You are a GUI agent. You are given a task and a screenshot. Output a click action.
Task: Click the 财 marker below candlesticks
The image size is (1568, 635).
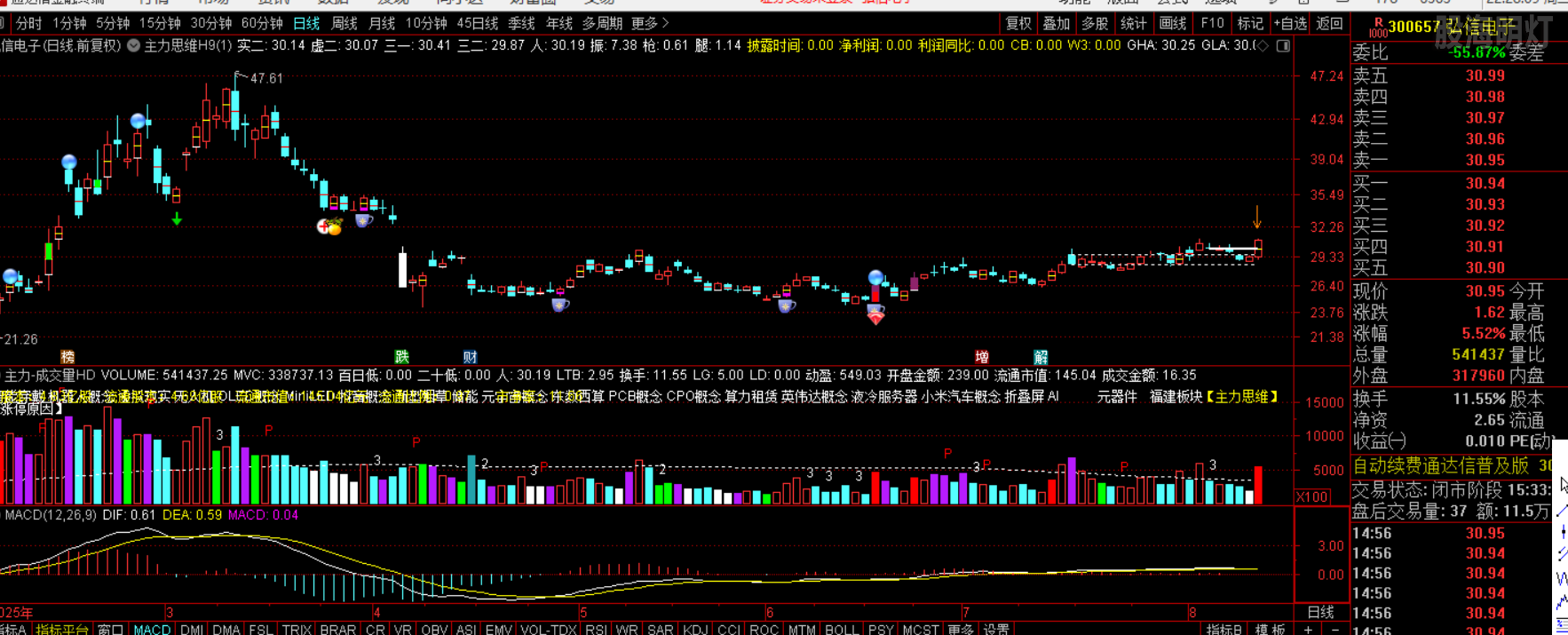pos(470,357)
